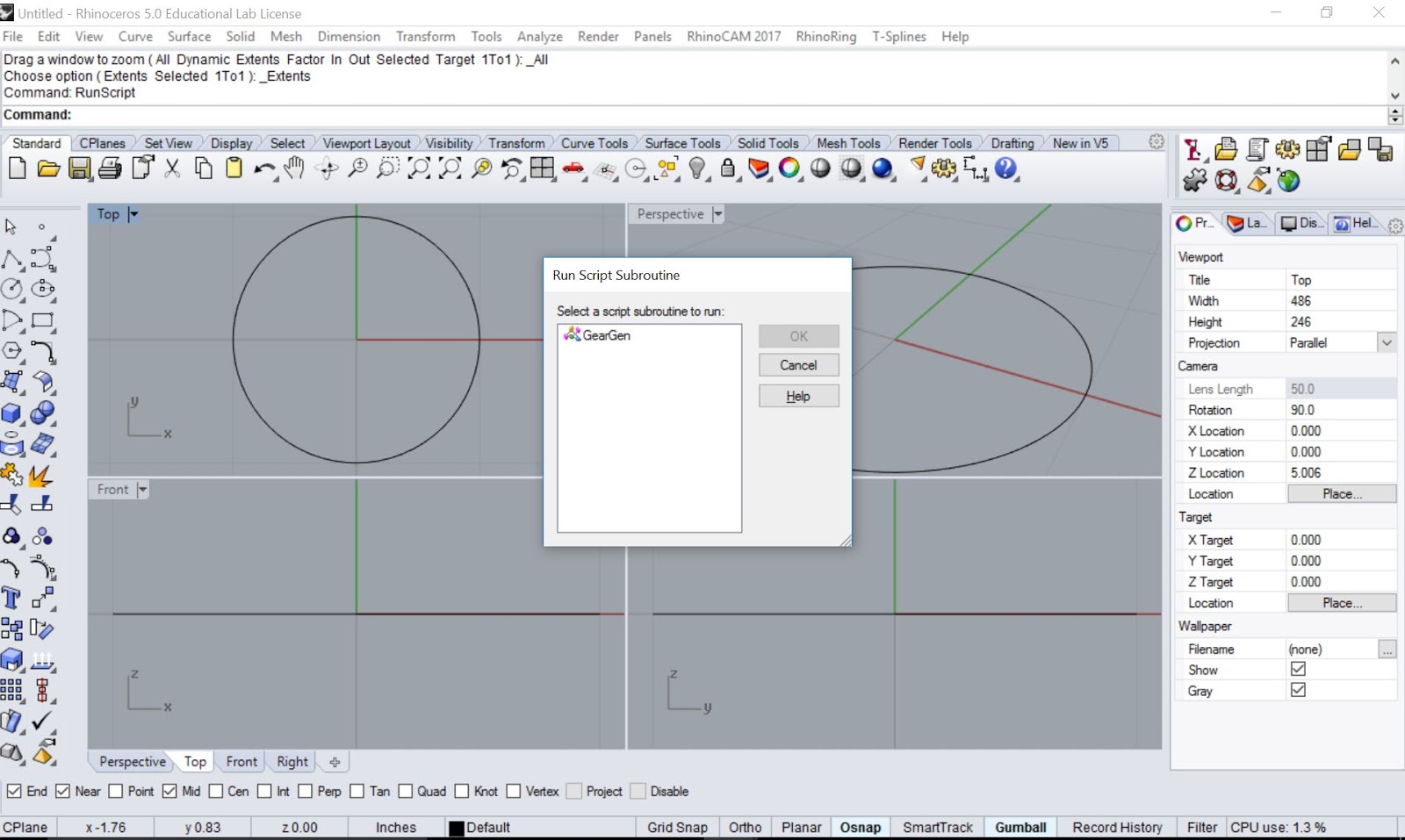Toggle Gumball in the status bar

click(1020, 827)
